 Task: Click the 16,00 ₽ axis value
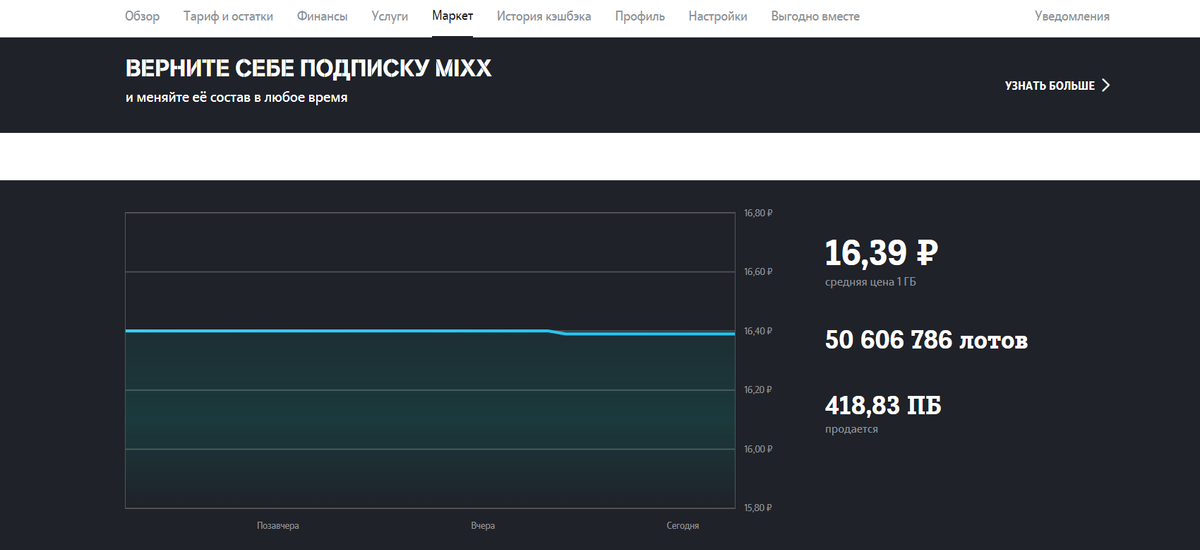[x=759, y=449]
